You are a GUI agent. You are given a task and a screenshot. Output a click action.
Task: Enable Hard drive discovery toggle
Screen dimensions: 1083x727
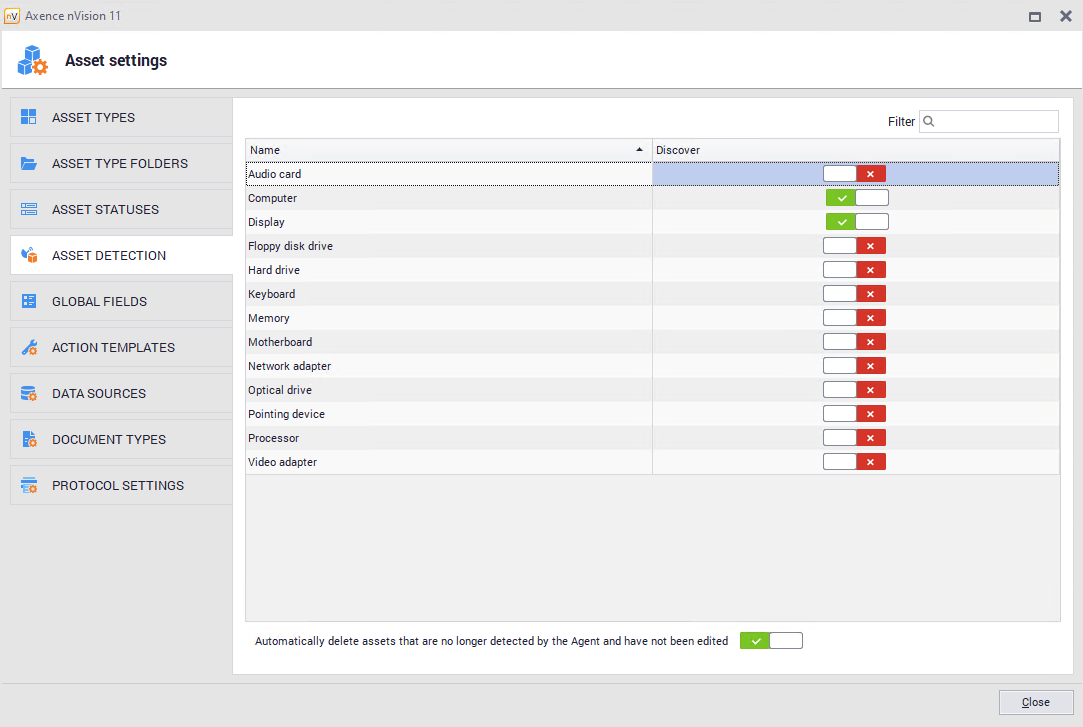(x=855, y=270)
